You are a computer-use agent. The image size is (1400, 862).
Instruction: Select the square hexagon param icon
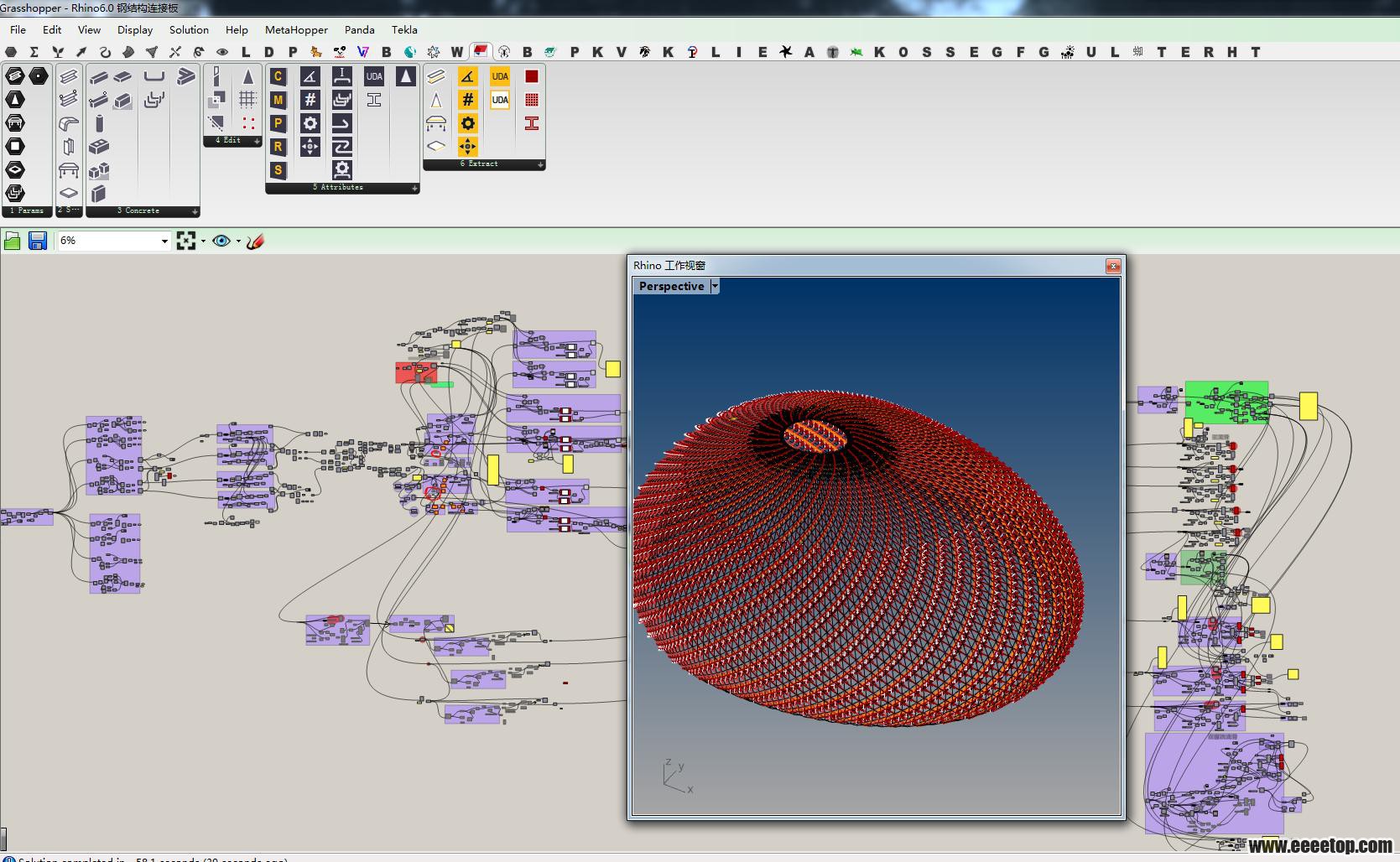tap(15, 147)
